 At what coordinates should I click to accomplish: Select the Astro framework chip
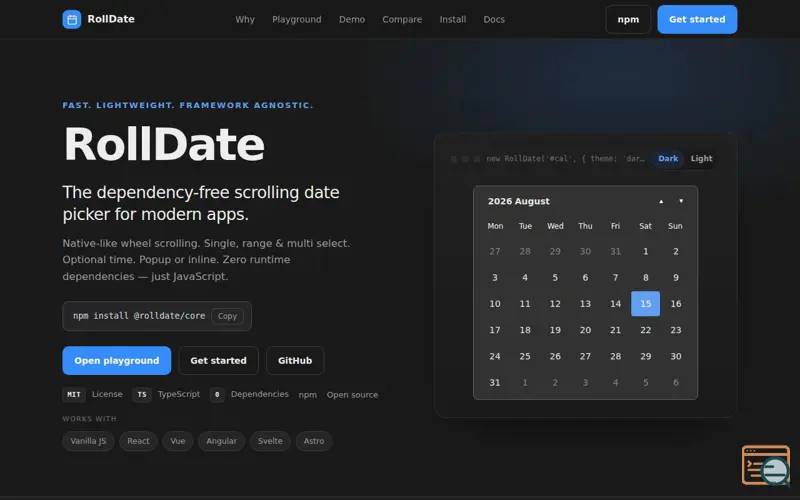(314, 441)
